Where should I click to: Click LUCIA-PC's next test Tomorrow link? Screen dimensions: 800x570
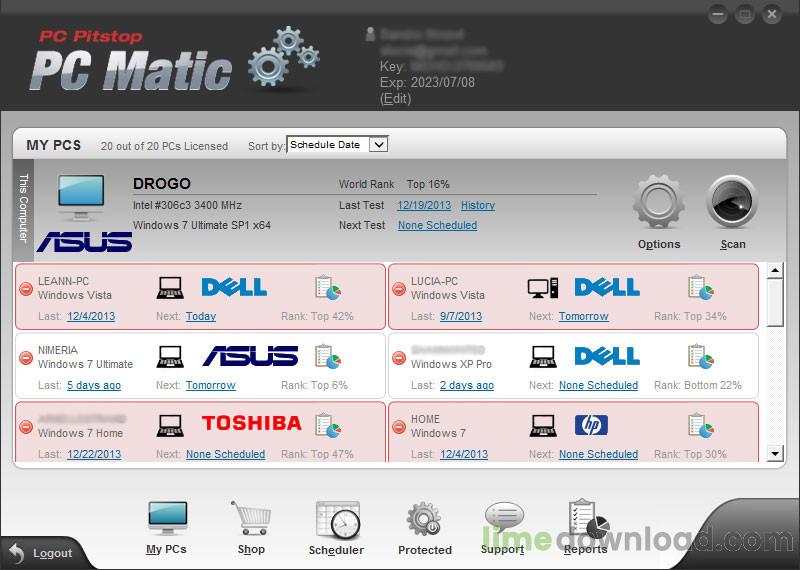pos(583,316)
